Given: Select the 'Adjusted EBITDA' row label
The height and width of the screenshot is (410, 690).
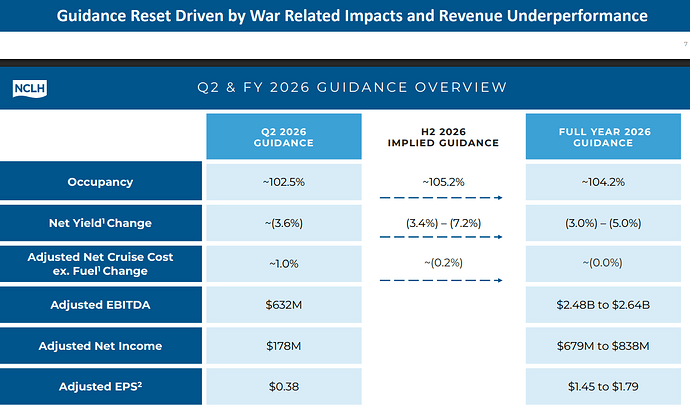Looking at the screenshot, I should coord(101,305).
